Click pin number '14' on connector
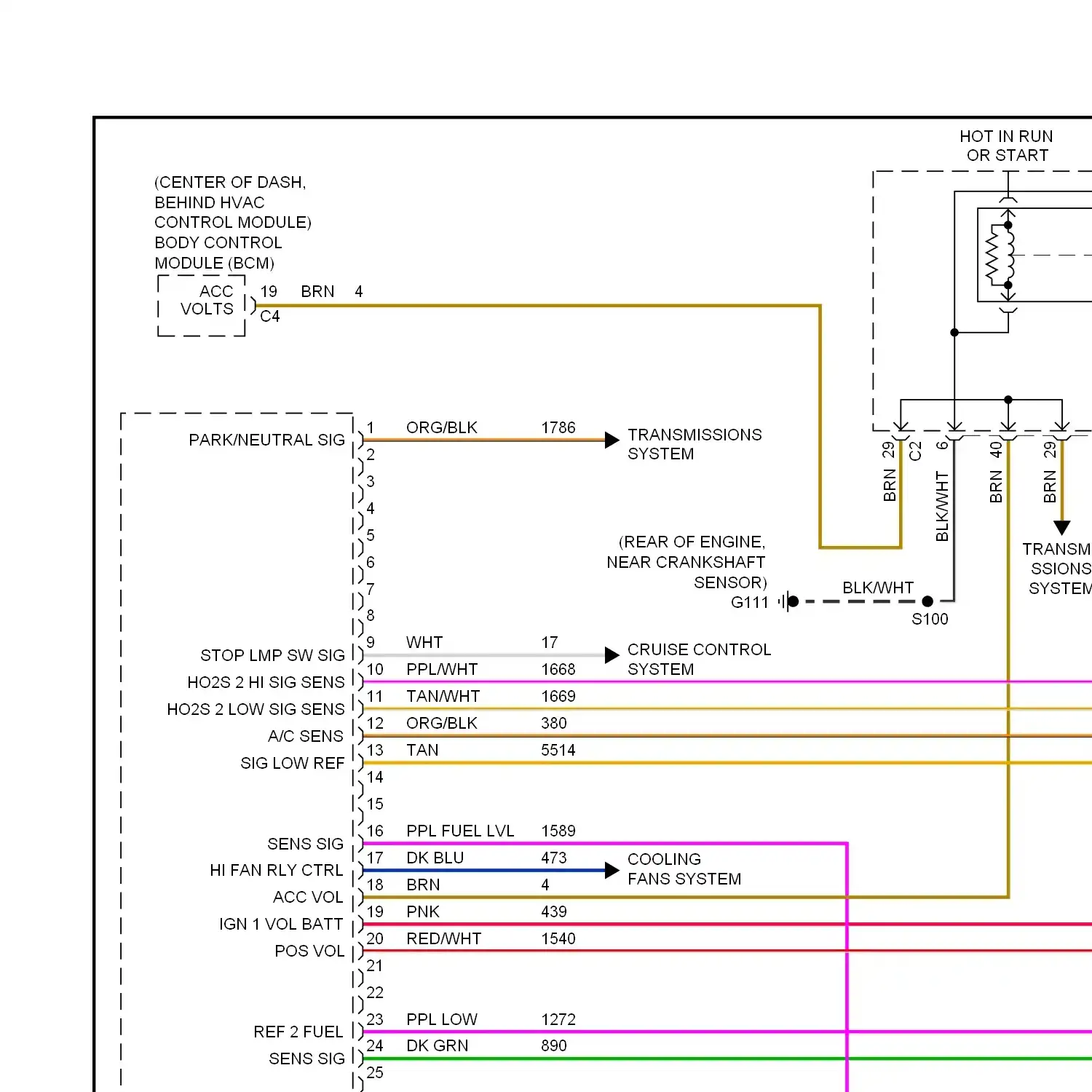1092x1092 pixels. point(375,777)
